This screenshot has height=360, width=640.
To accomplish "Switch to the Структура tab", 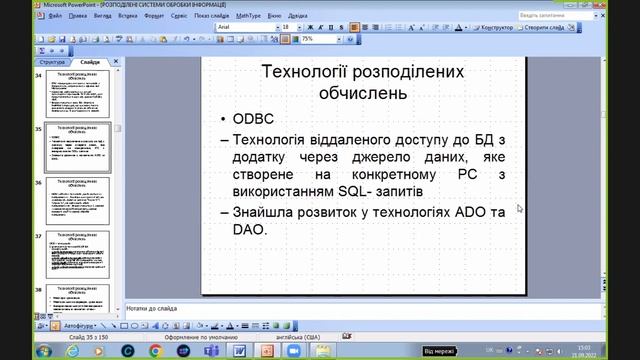I will pyautogui.click(x=52, y=62).
